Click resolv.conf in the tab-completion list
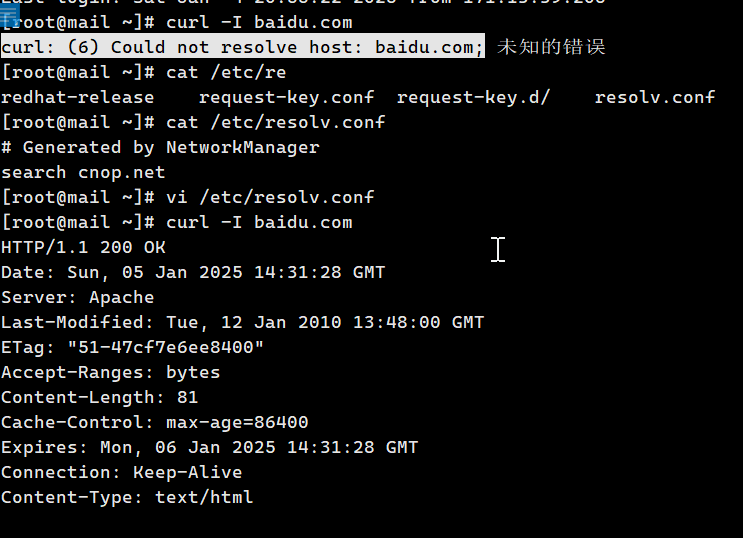This screenshot has width=743, height=538. [x=655, y=97]
